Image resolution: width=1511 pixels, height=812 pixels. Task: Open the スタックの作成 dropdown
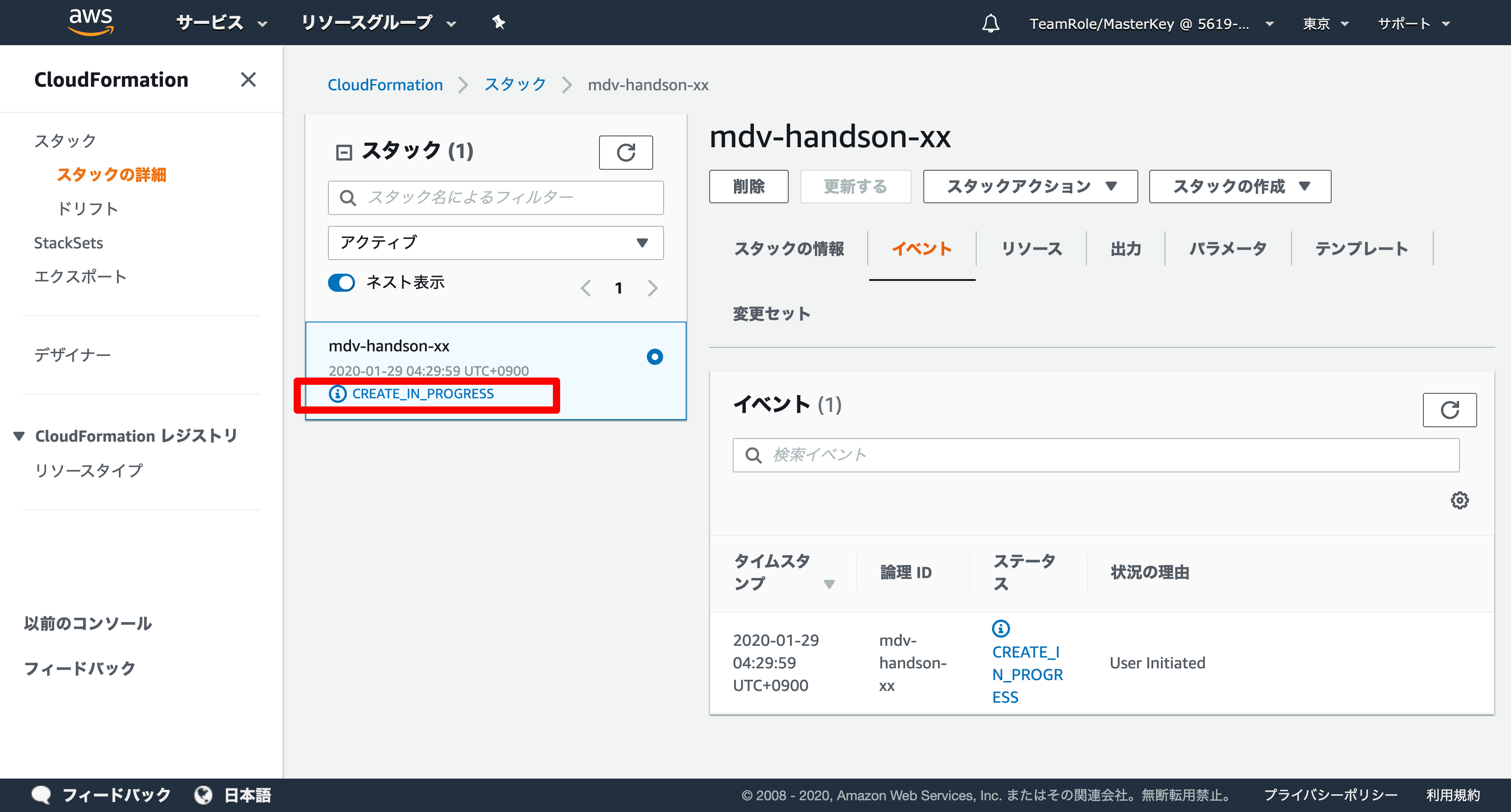[1240, 187]
